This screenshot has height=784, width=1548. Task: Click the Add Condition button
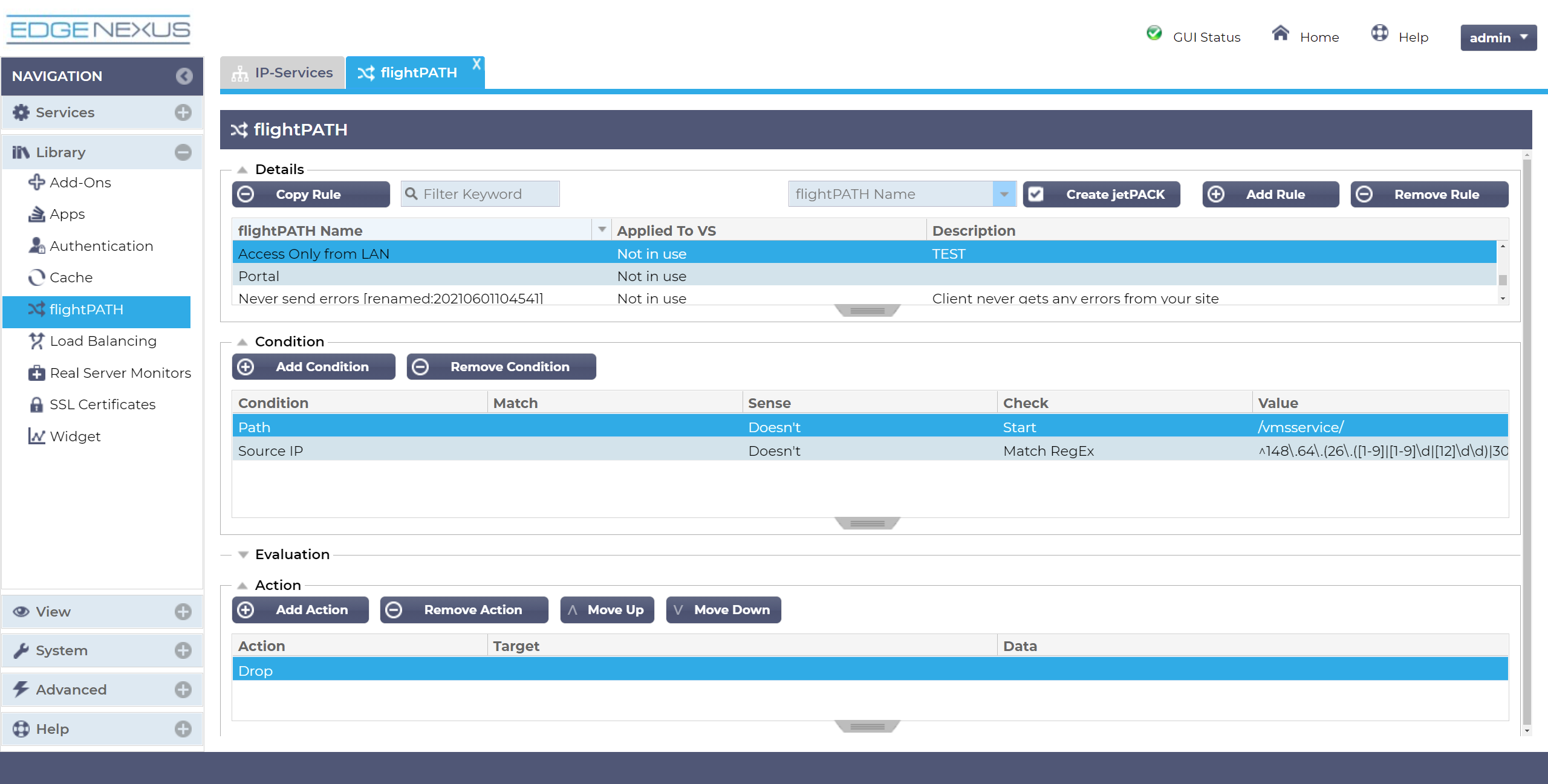point(313,366)
